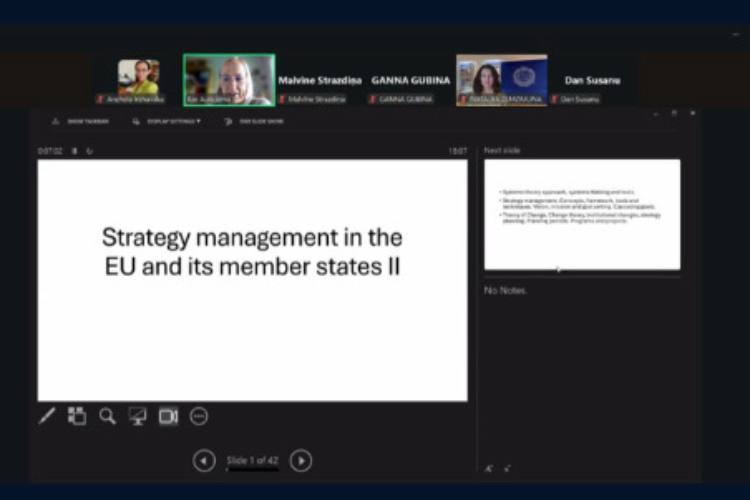750x500 pixels.
Task: Open more slide show options menu
Action: click(x=199, y=416)
